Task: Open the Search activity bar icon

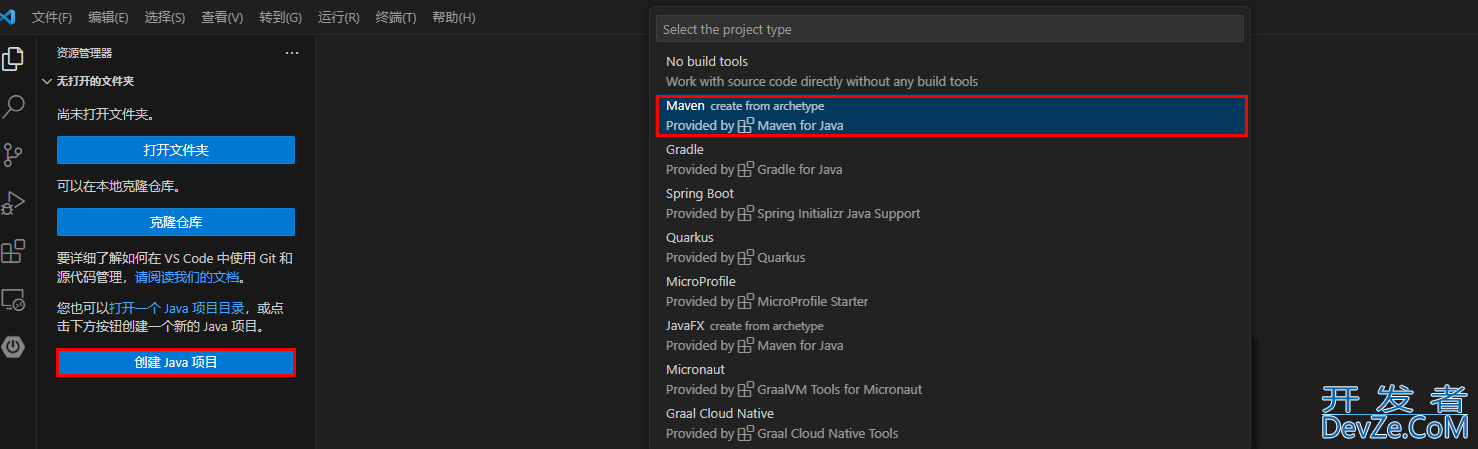Action: pos(13,107)
